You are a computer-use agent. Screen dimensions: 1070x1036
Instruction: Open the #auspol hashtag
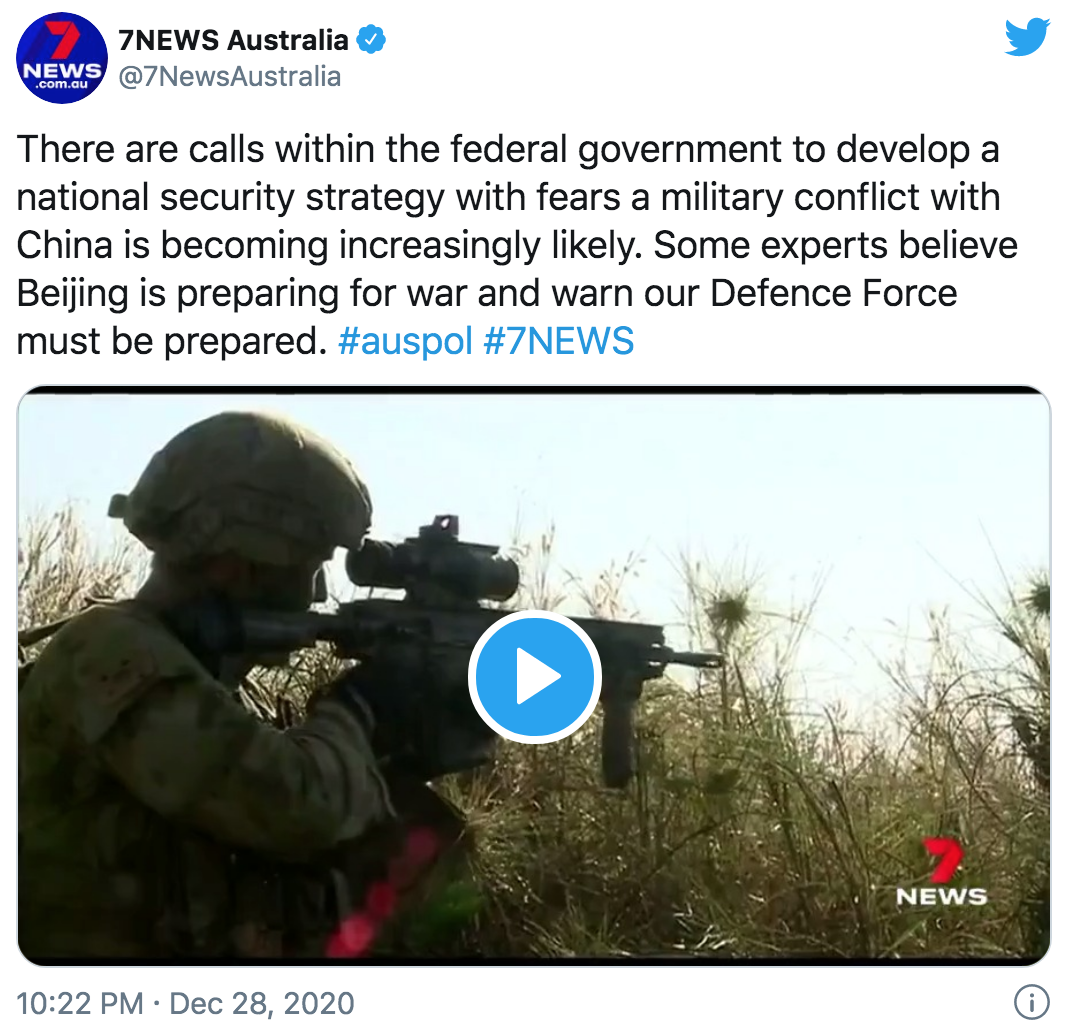click(x=405, y=341)
